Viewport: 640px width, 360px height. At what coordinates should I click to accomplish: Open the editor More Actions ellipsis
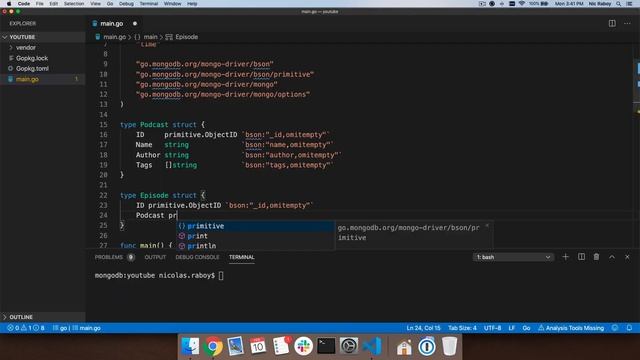point(627,24)
